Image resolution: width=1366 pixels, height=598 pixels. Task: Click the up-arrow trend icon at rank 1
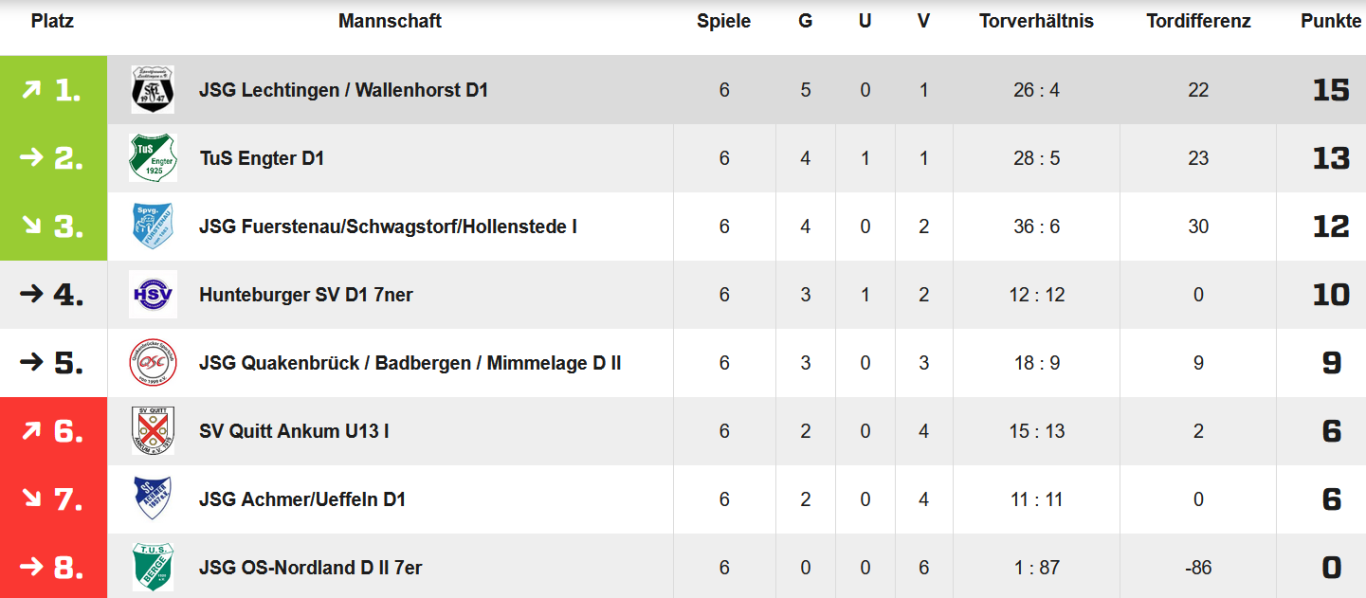pos(32,90)
